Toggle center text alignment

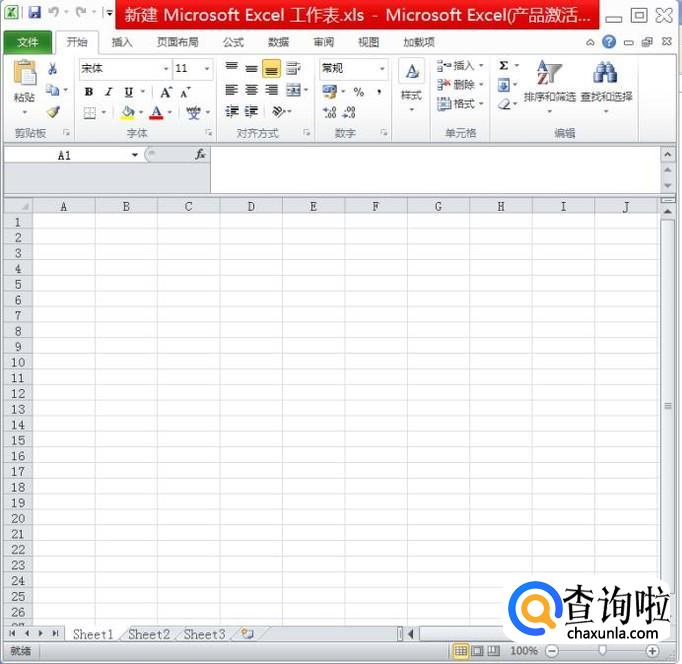pos(251,90)
